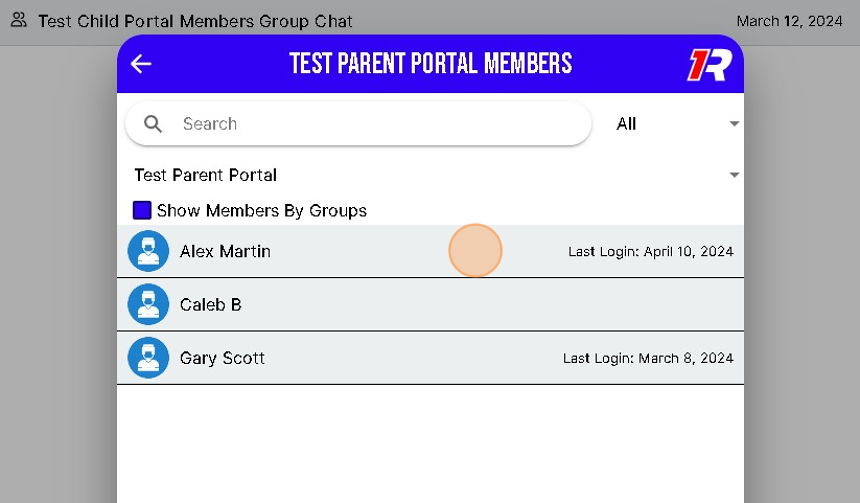Click Alex Martin's last login date
Viewport: 860px width, 503px height.
[x=650, y=251]
